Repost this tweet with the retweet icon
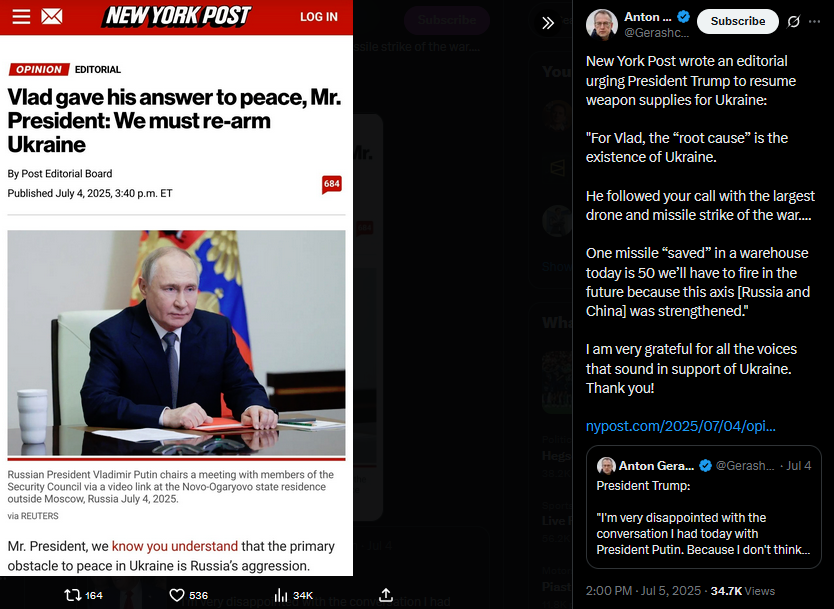 (83, 595)
